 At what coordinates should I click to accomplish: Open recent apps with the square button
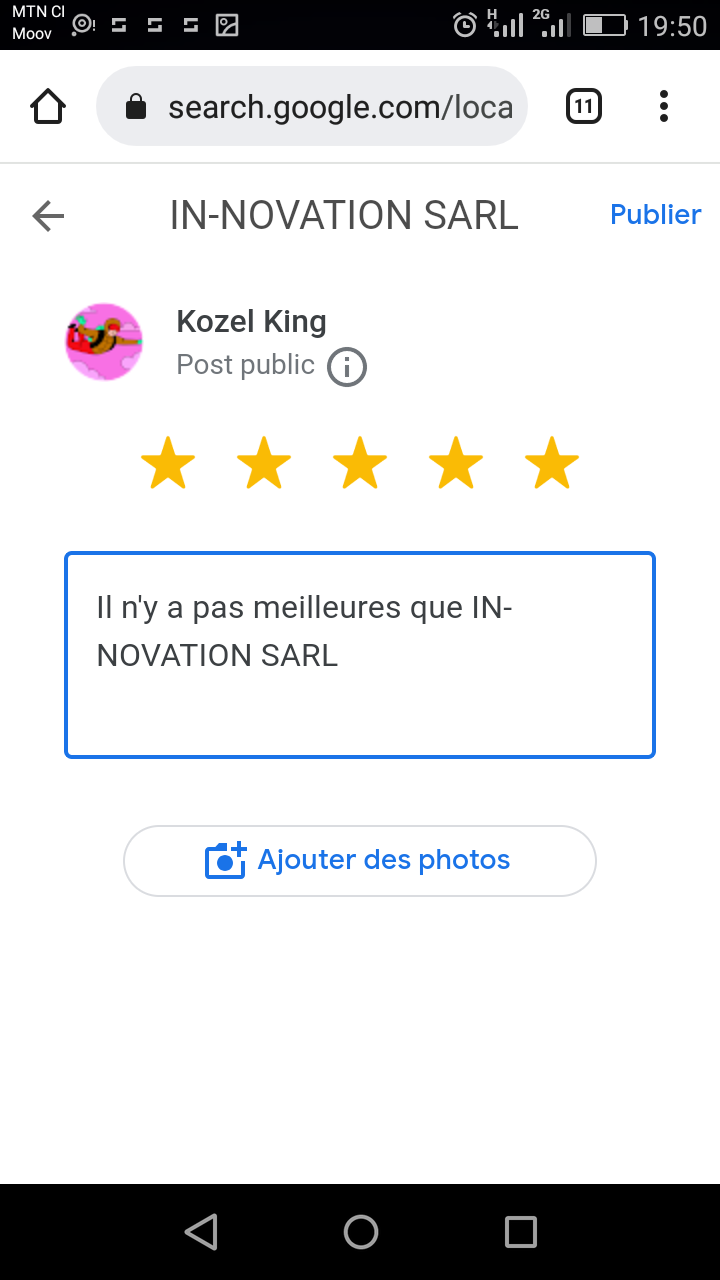coord(521,1232)
